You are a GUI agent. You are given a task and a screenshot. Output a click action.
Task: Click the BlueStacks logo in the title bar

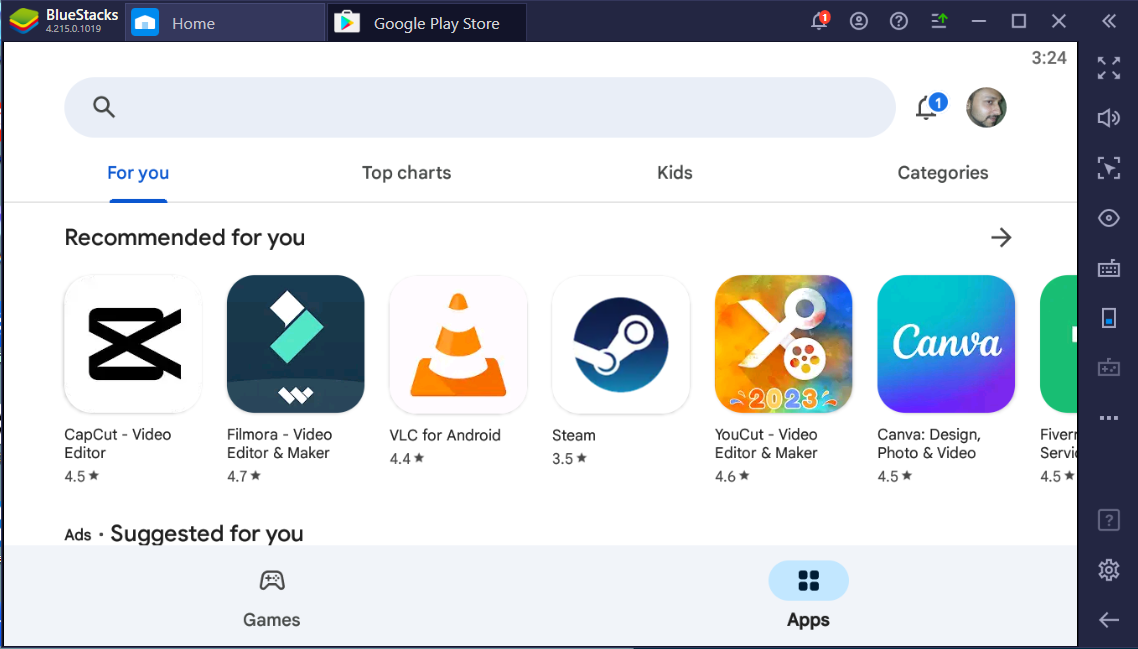click(25, 21)
